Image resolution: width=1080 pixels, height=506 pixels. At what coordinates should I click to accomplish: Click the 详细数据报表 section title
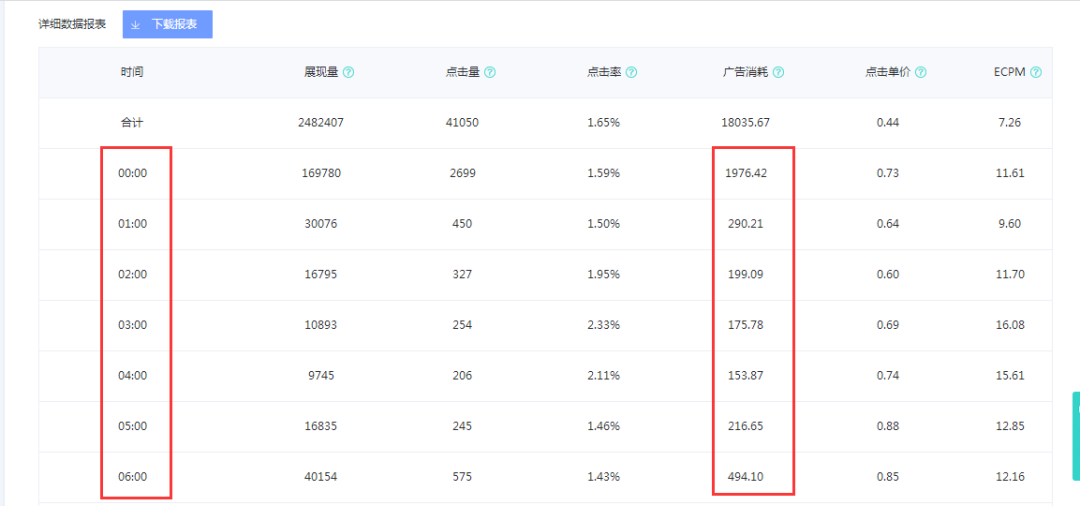pos(72,24)
